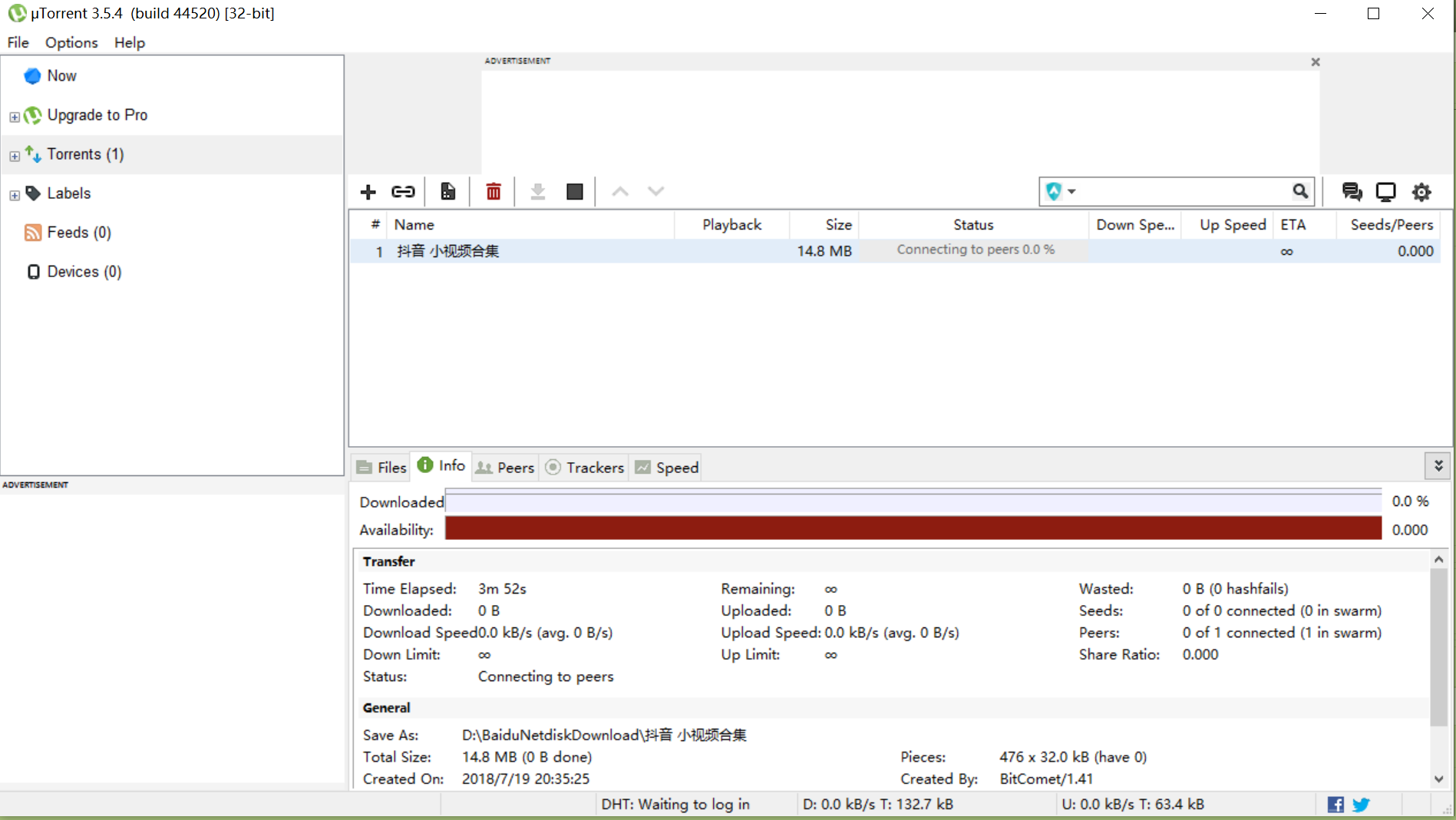The image size is (1456, 820).
Task: Switch to the Files tab
Action: point(381,468)
